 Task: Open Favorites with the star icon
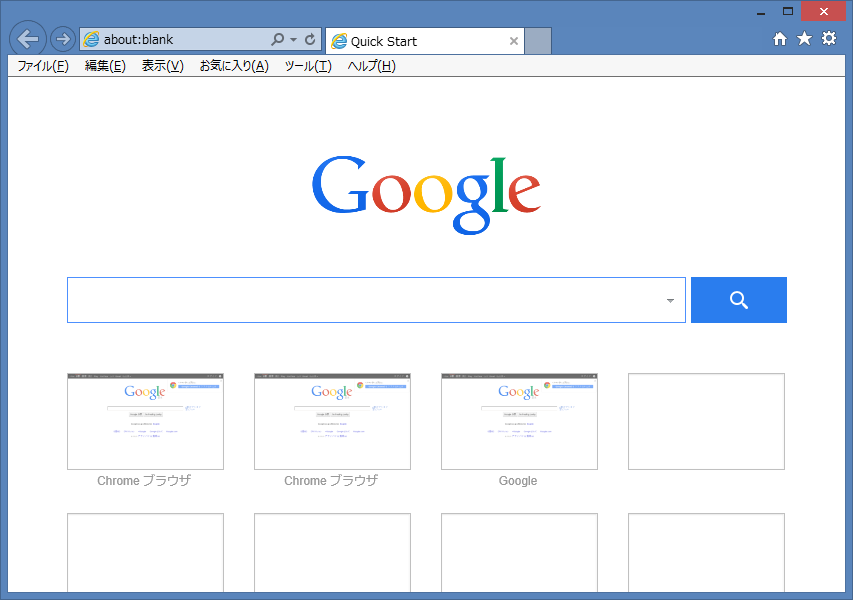click(x=804, y=39)
